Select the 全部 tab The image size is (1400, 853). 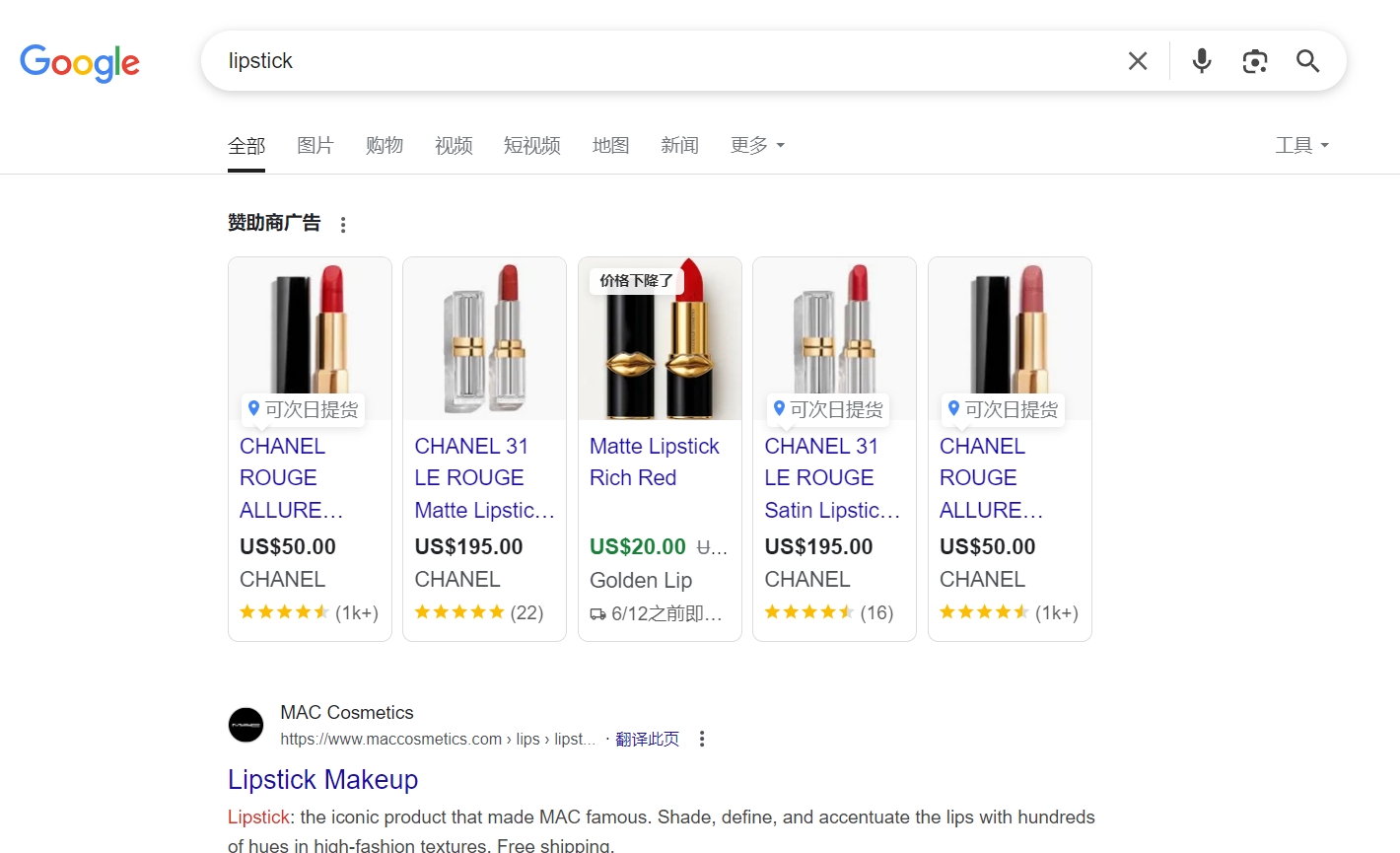246,146
